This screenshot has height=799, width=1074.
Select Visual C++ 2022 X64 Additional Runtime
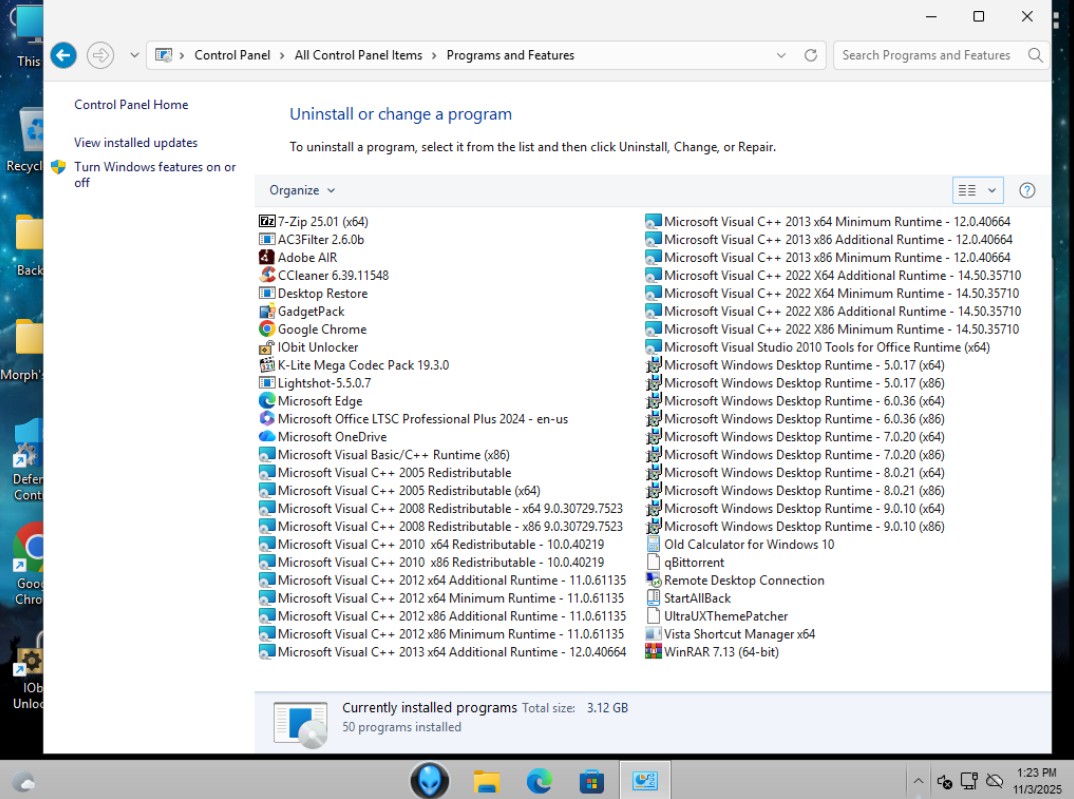pyautogui.click(x=834, y=275)
